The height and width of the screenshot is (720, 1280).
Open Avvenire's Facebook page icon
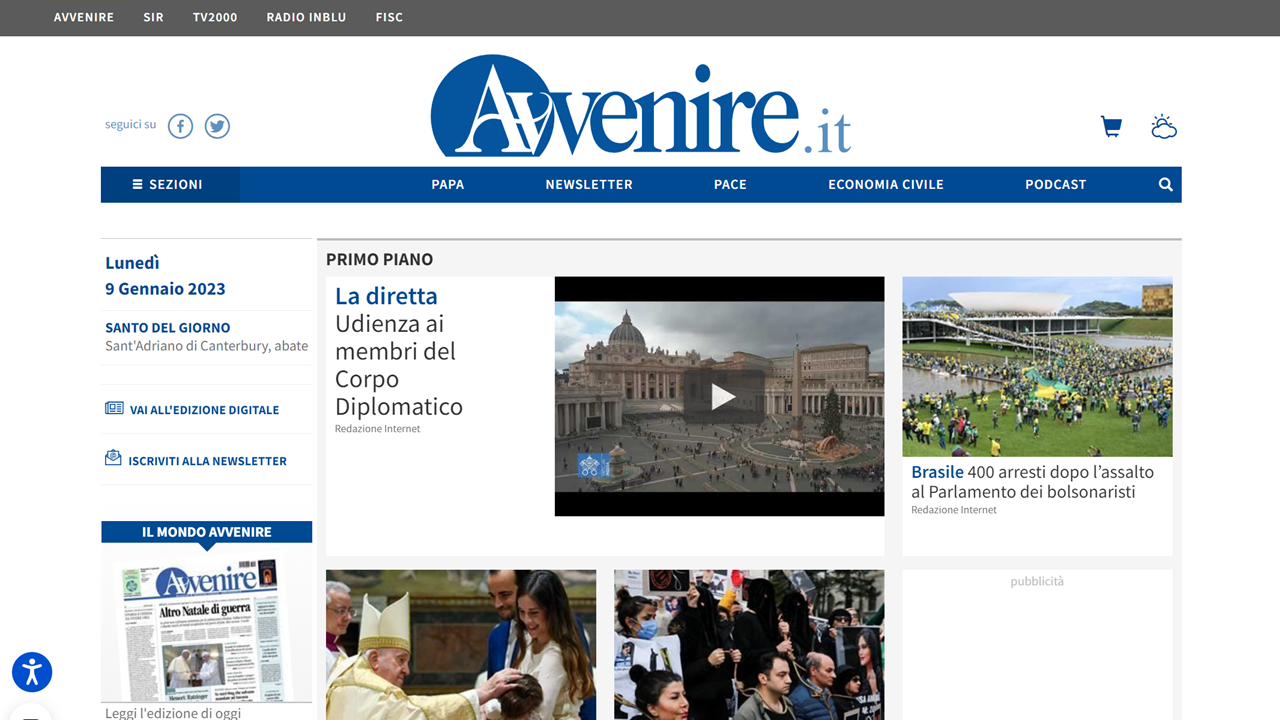(180, 126)
